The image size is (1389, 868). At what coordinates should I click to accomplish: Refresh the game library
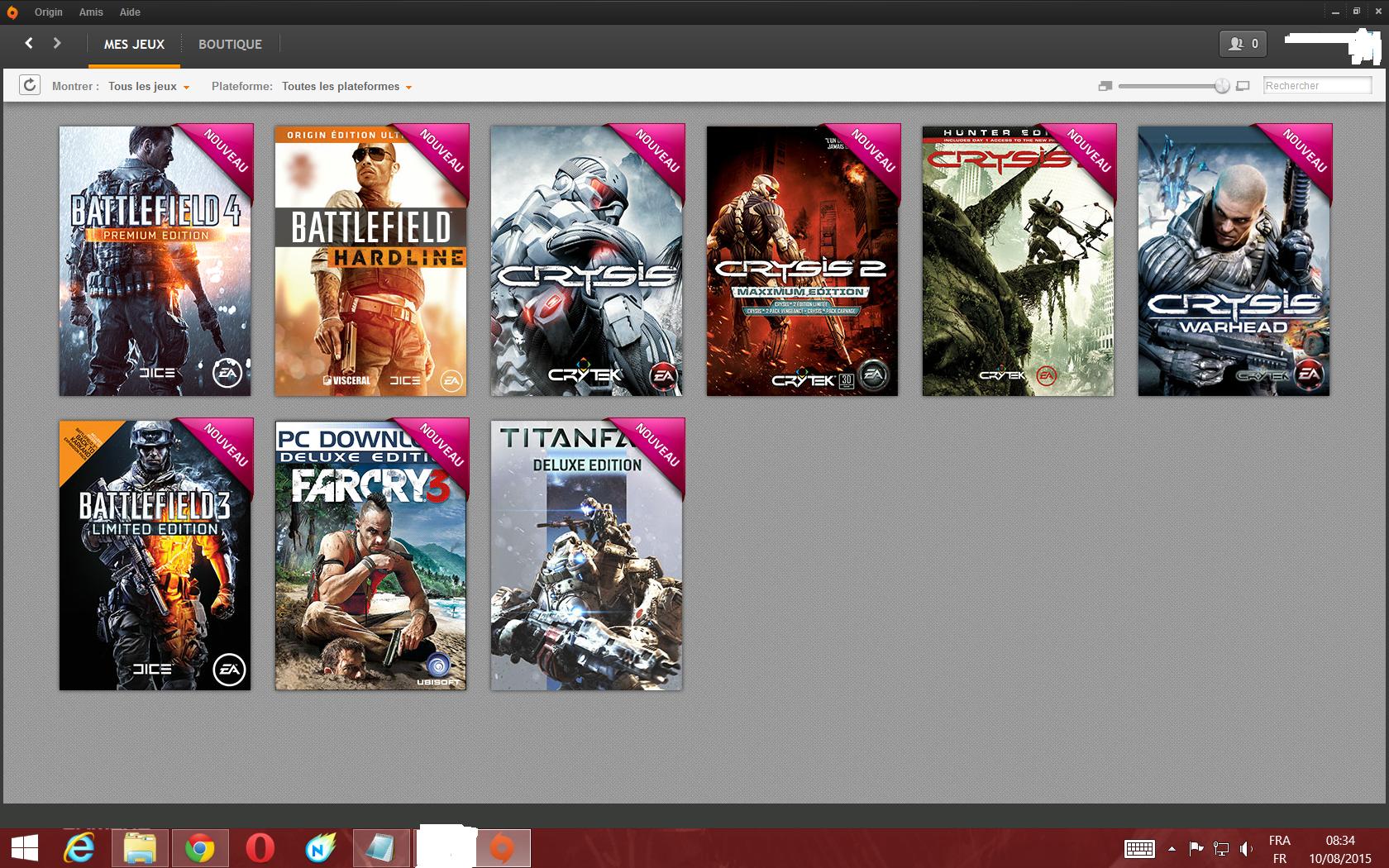(30, 85)
